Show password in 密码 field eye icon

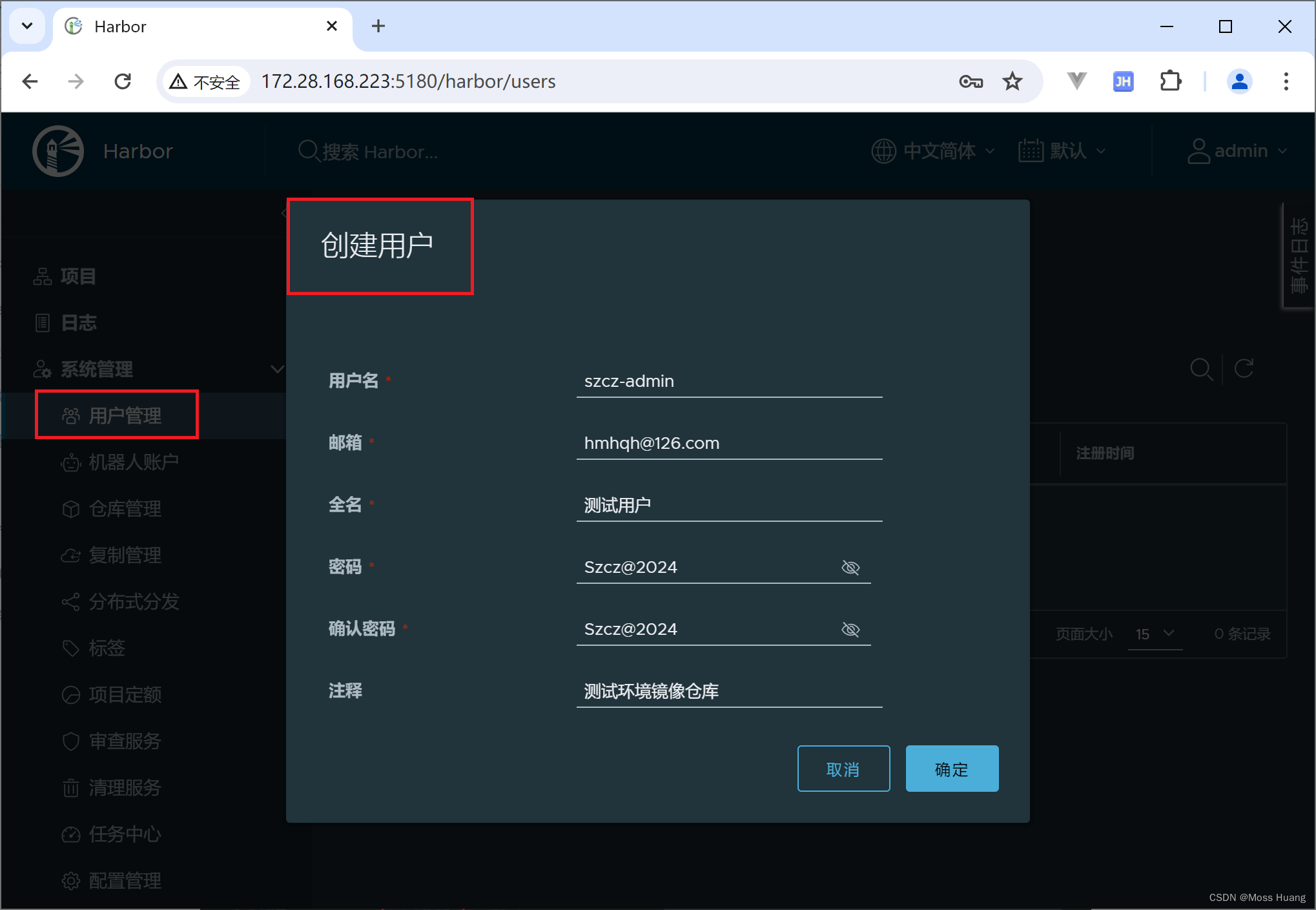click(x=850, y=568)
